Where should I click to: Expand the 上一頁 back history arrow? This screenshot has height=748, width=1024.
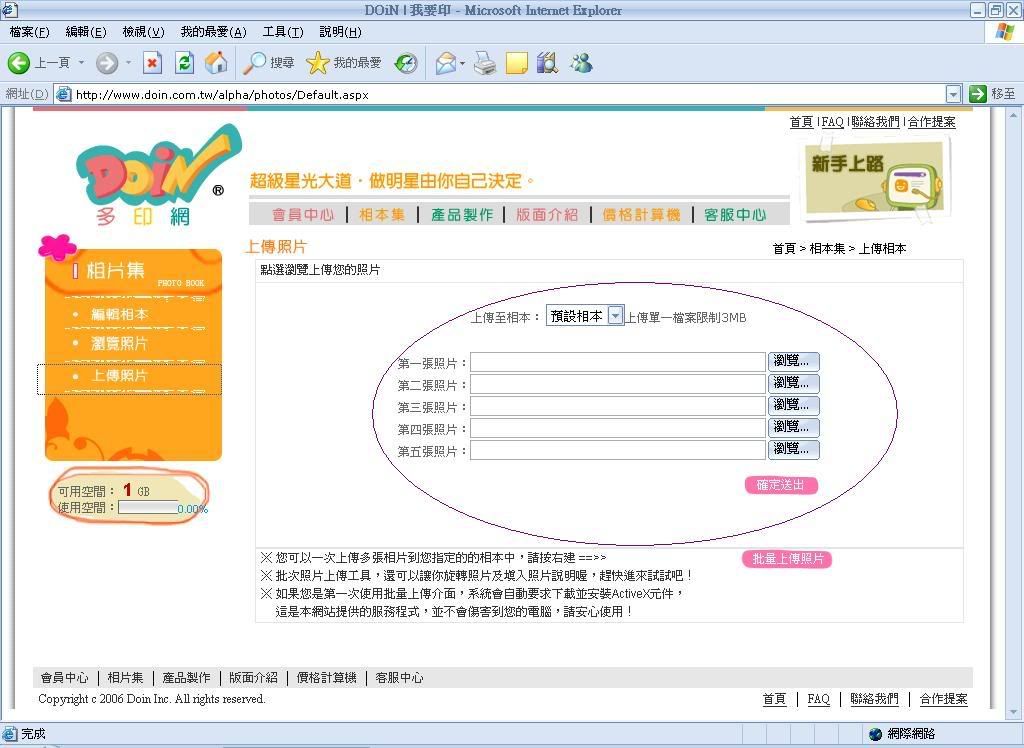(82, 63)
